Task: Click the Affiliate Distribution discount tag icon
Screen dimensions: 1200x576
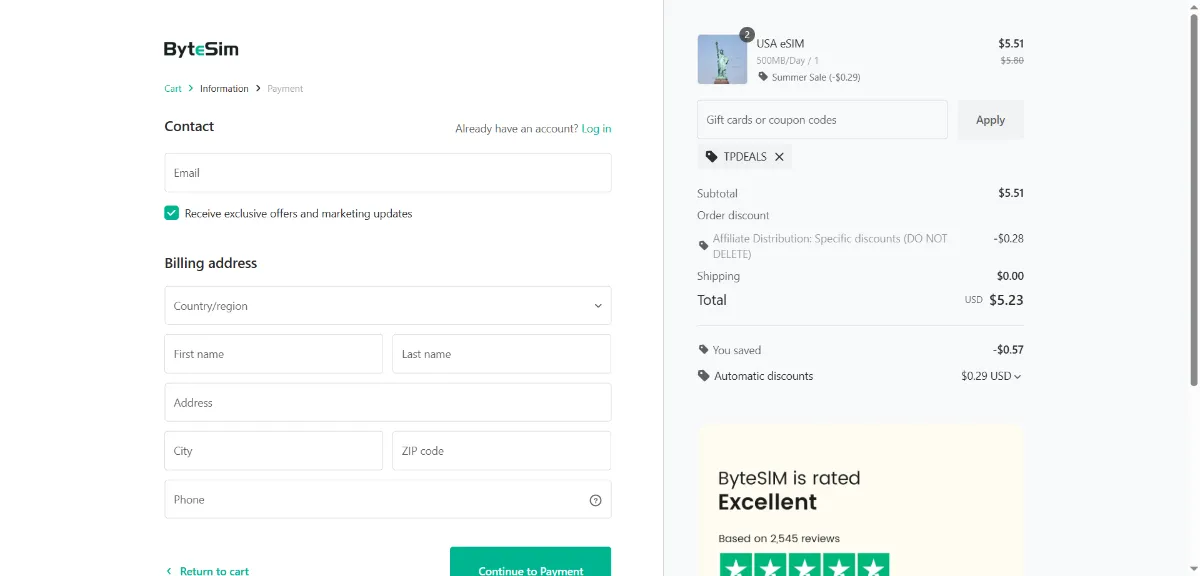Action: coord(703,245)
